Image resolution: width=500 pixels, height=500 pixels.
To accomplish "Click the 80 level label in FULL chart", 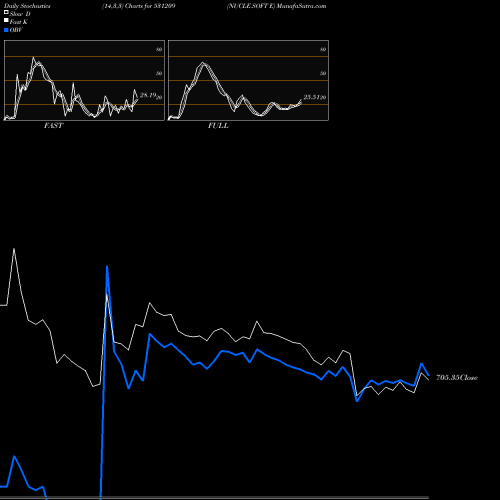I will 323,49.
